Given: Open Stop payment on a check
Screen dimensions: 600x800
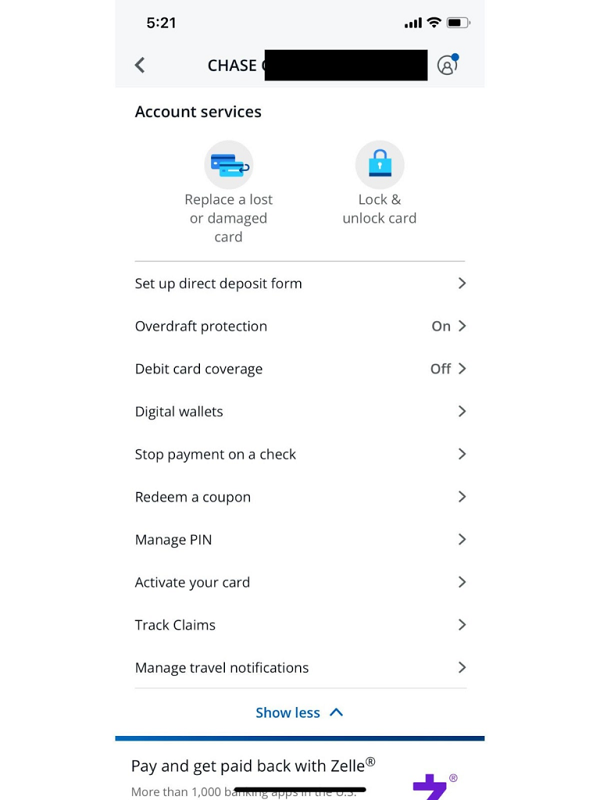Looking at the screenshot, I should (x=299, y=454).
